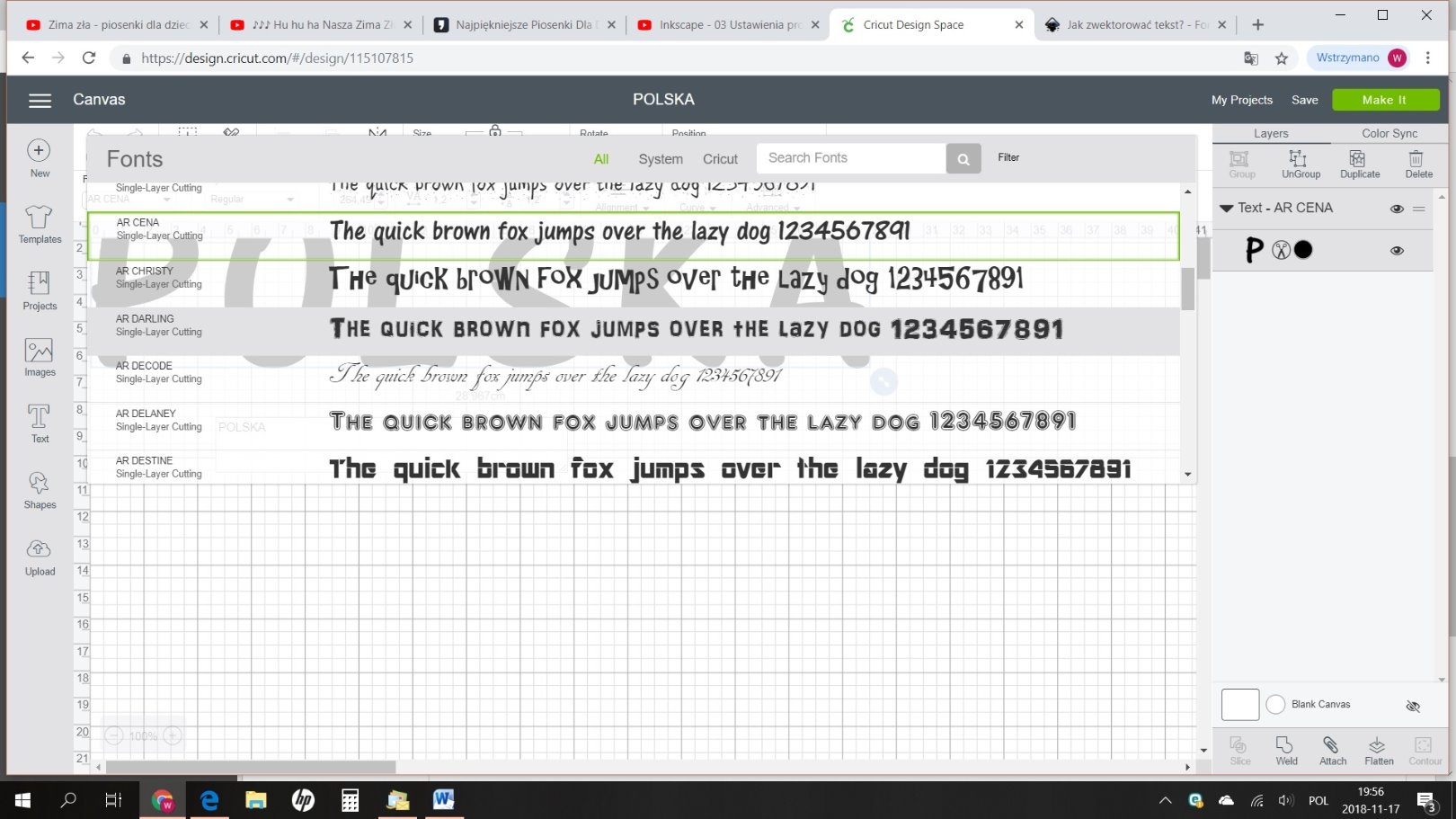
Task: Click the Flatten tool
Action: pos(1379,750)
